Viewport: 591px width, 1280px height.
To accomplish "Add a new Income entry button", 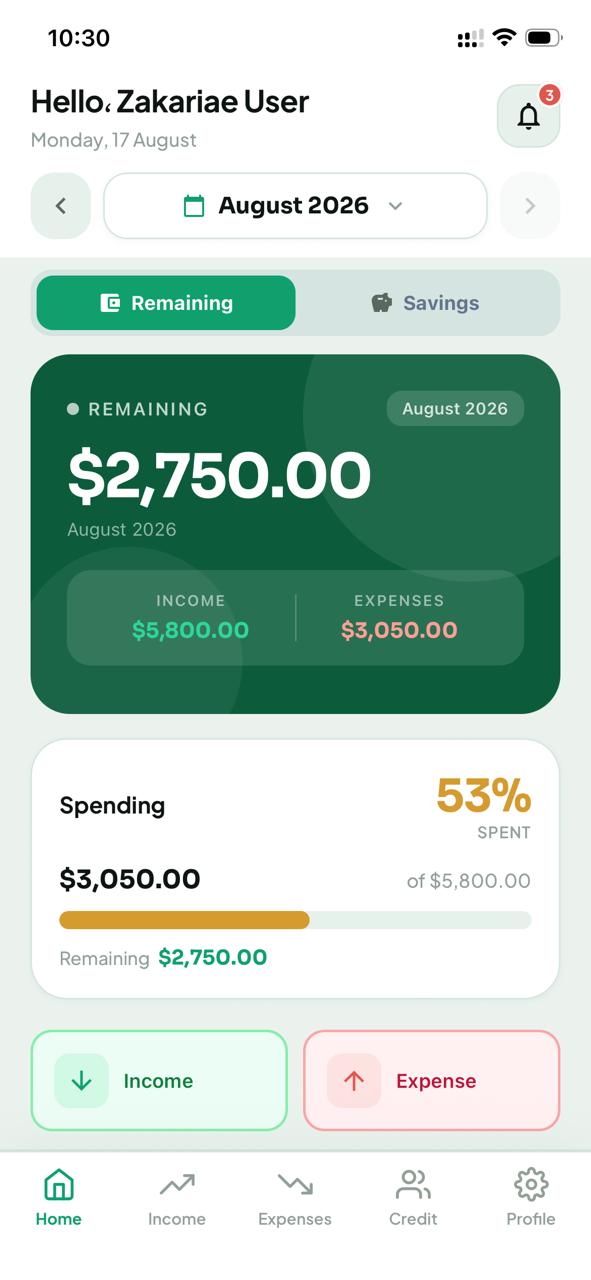I will [x=159, y=1081].
